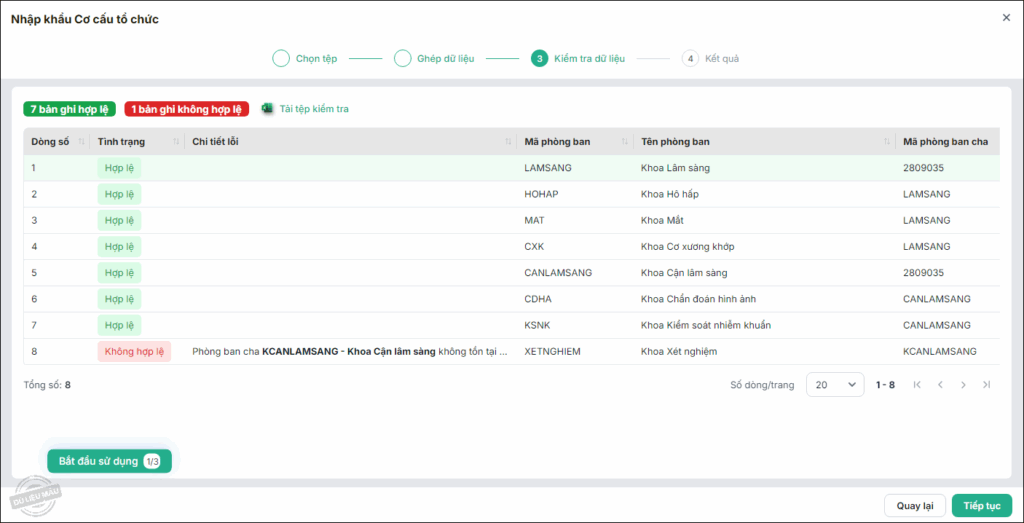The width and height of the screenshot is (1024, 523).
Task: Close the Nhập khẩu Cơ cấu tổ chức dialog
Action: [1006, 17]
